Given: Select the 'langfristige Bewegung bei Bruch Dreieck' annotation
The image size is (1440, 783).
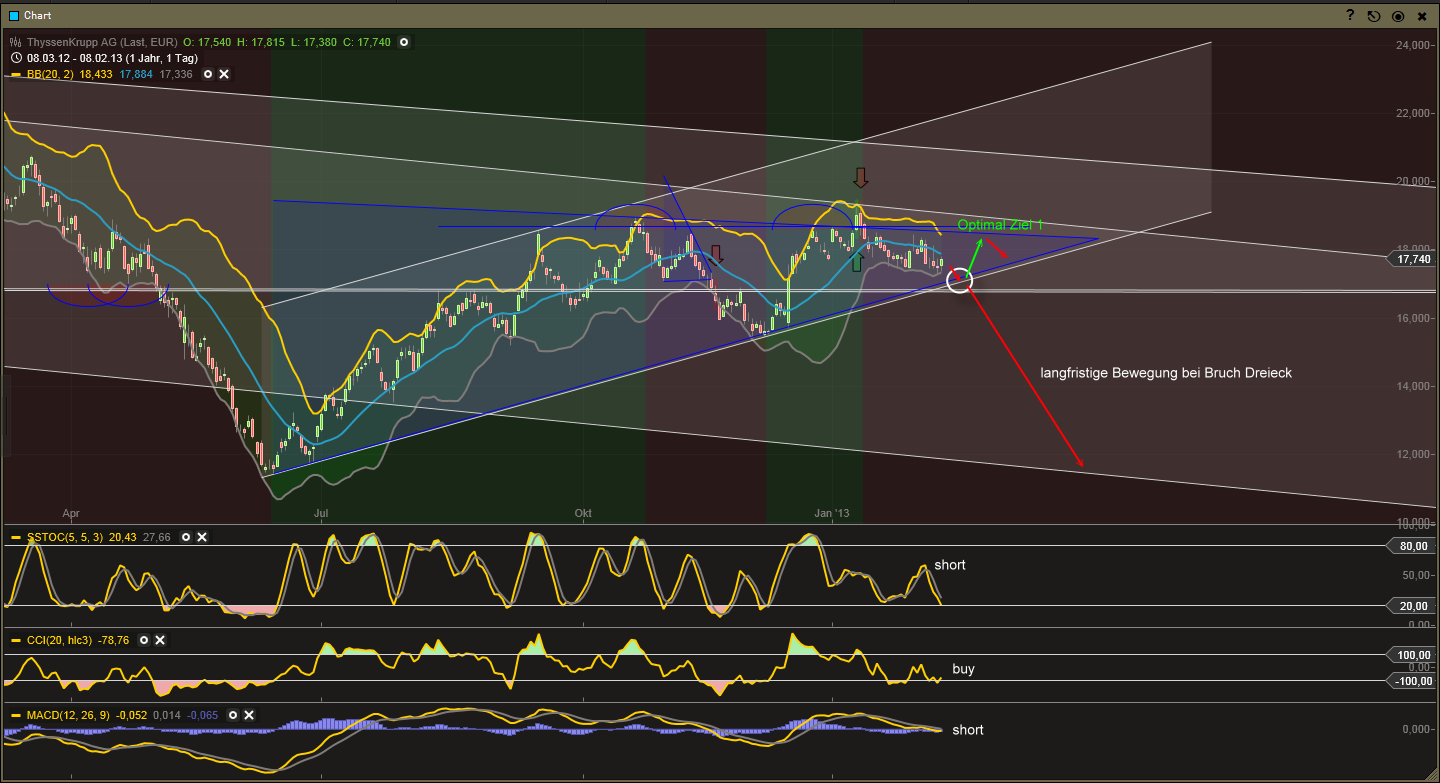Looking at the screenshot, I should (x=1166, y=373).
